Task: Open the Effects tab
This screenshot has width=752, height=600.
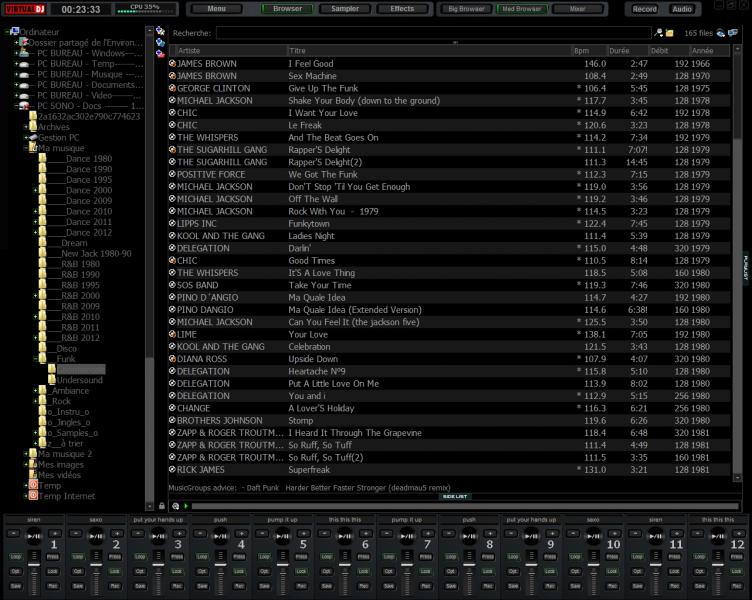Action: point(402,9)
